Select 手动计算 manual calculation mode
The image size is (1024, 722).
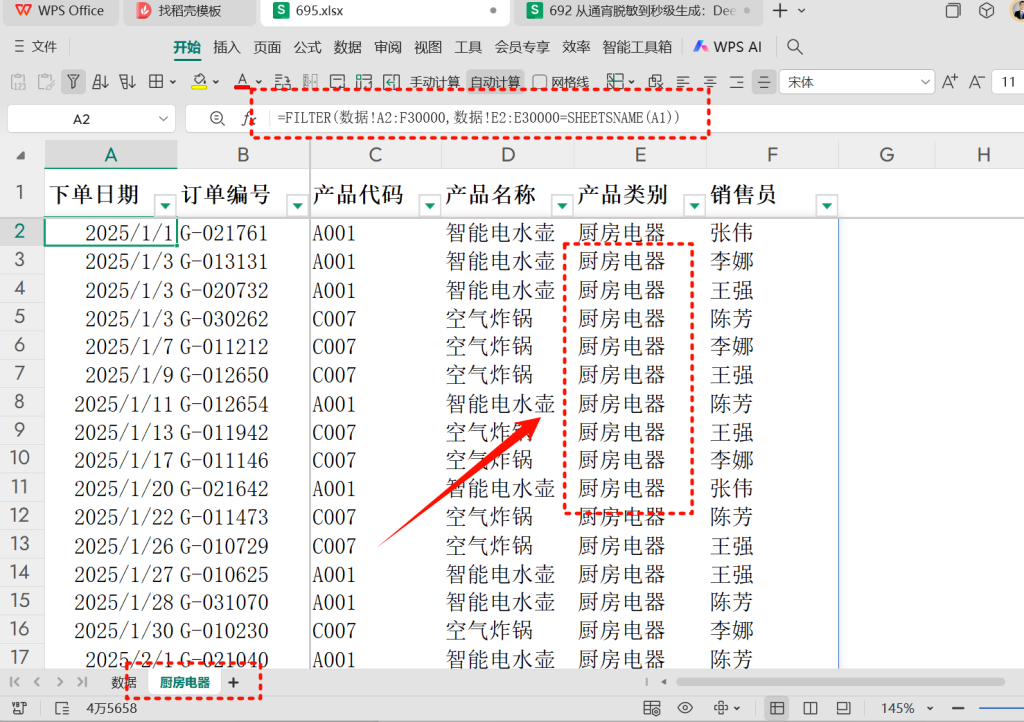pos(435,82)
